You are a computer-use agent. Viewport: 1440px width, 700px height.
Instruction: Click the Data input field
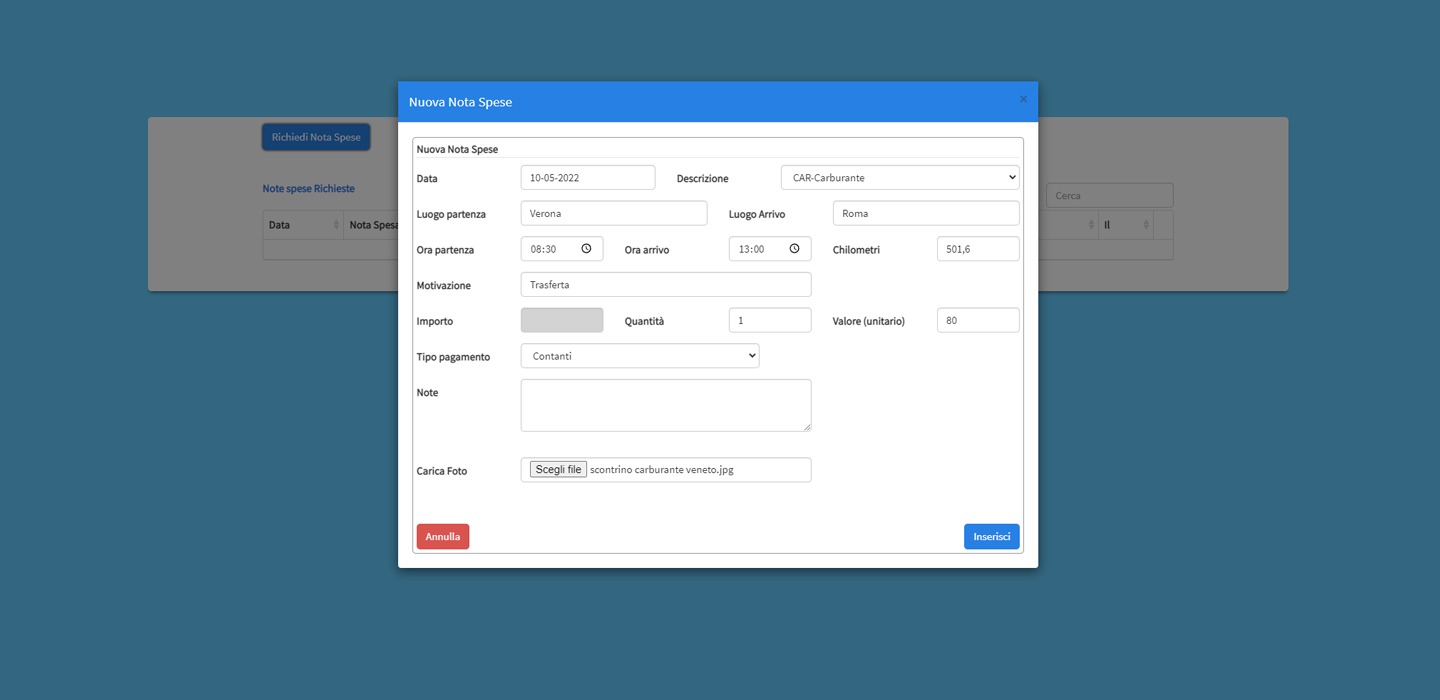click(587, 178)
